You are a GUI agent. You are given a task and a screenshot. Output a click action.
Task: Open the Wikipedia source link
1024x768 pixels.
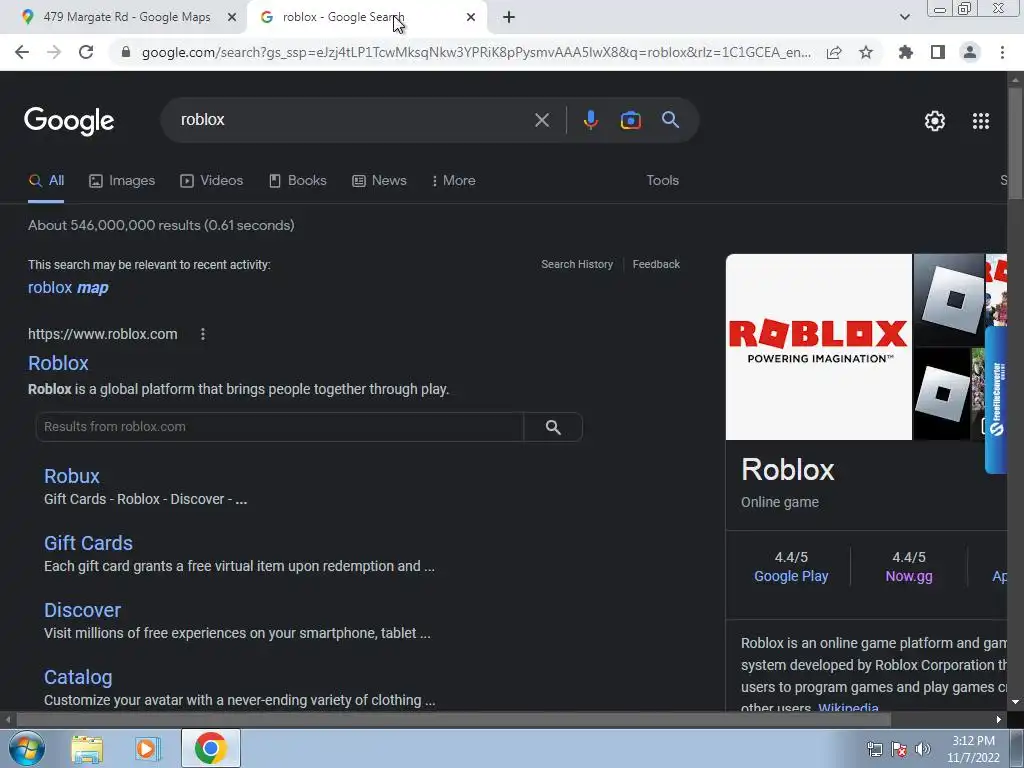point(848,708)
